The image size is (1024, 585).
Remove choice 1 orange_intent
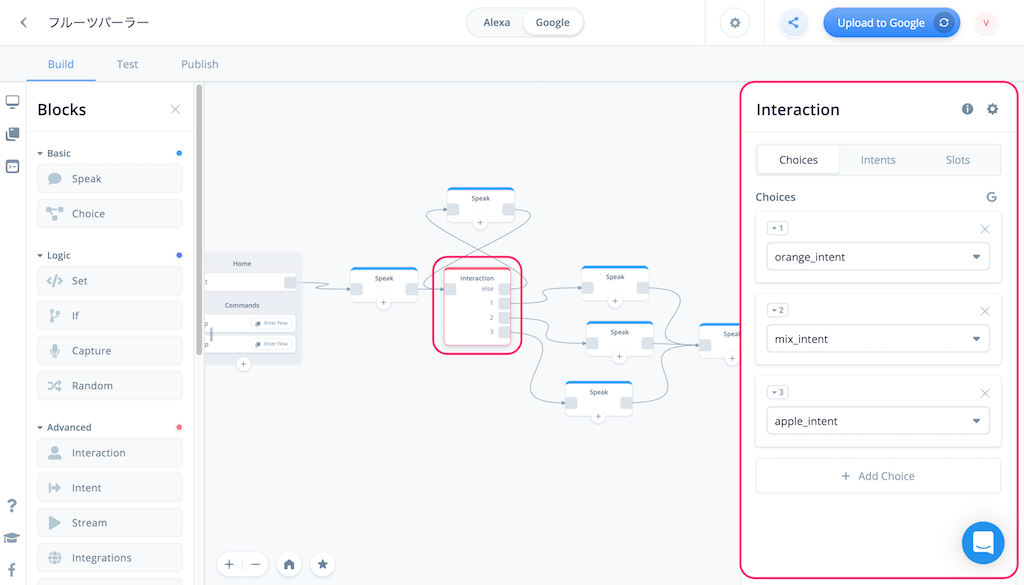point(985,229)
